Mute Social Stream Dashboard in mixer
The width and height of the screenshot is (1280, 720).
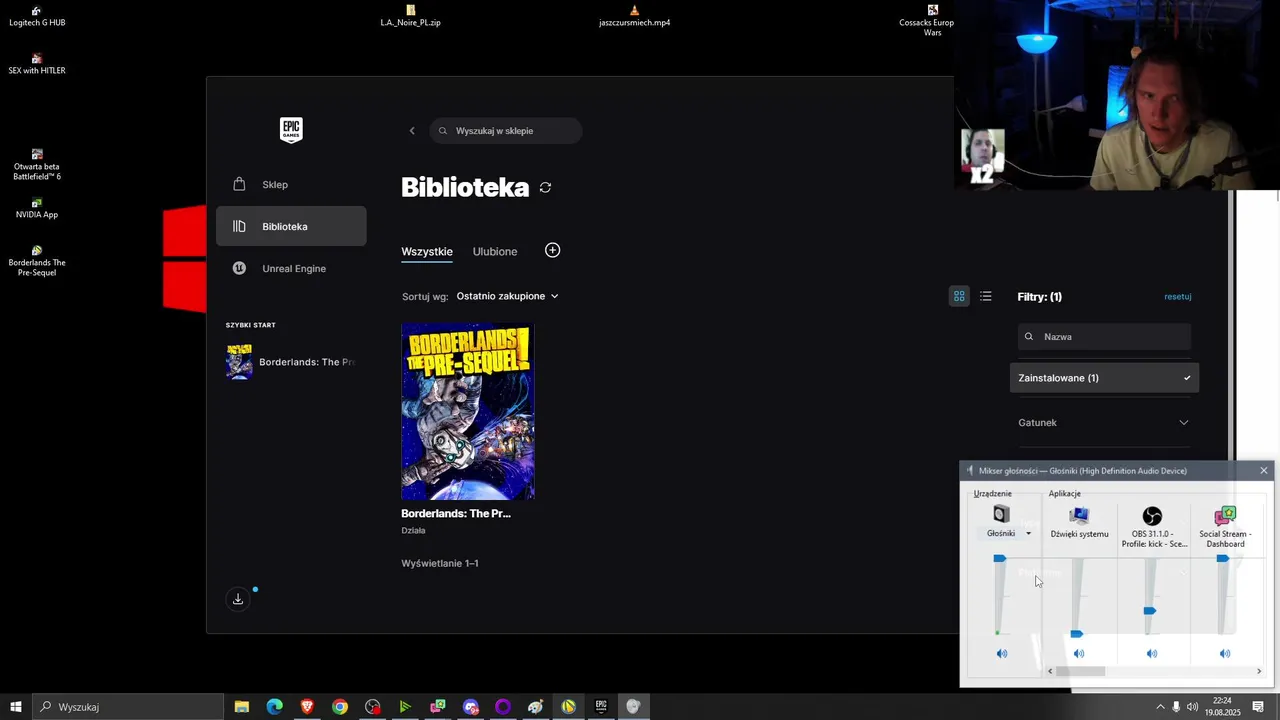pos(1225,654)
